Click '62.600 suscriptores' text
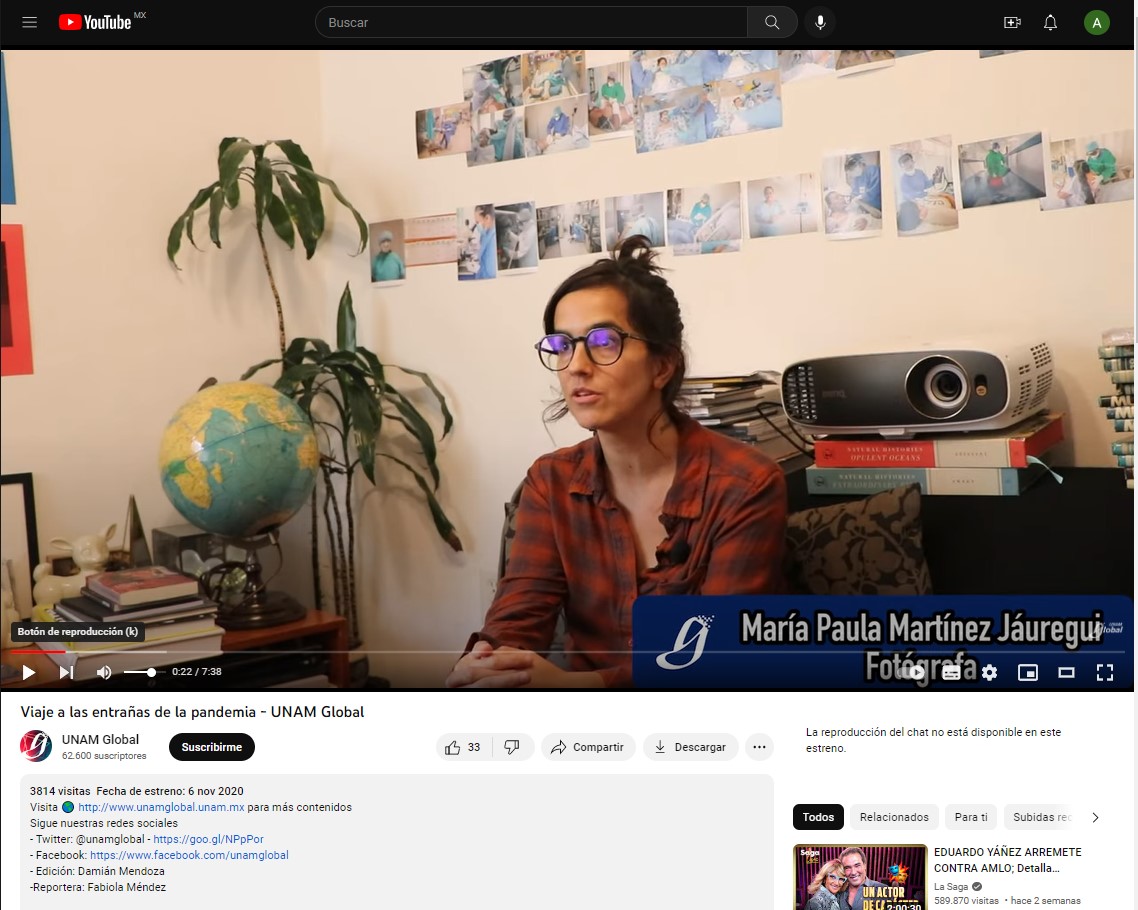 104,755
